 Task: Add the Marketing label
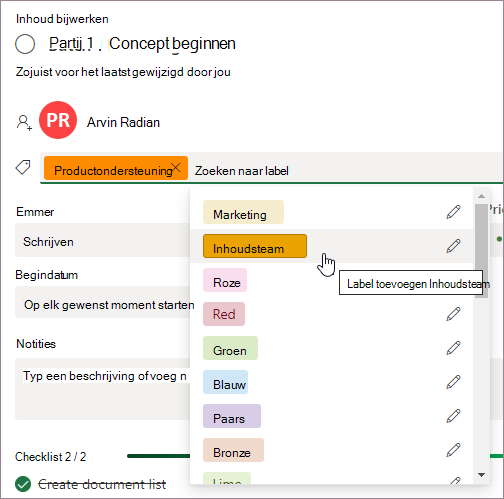[x=243, y=212]
